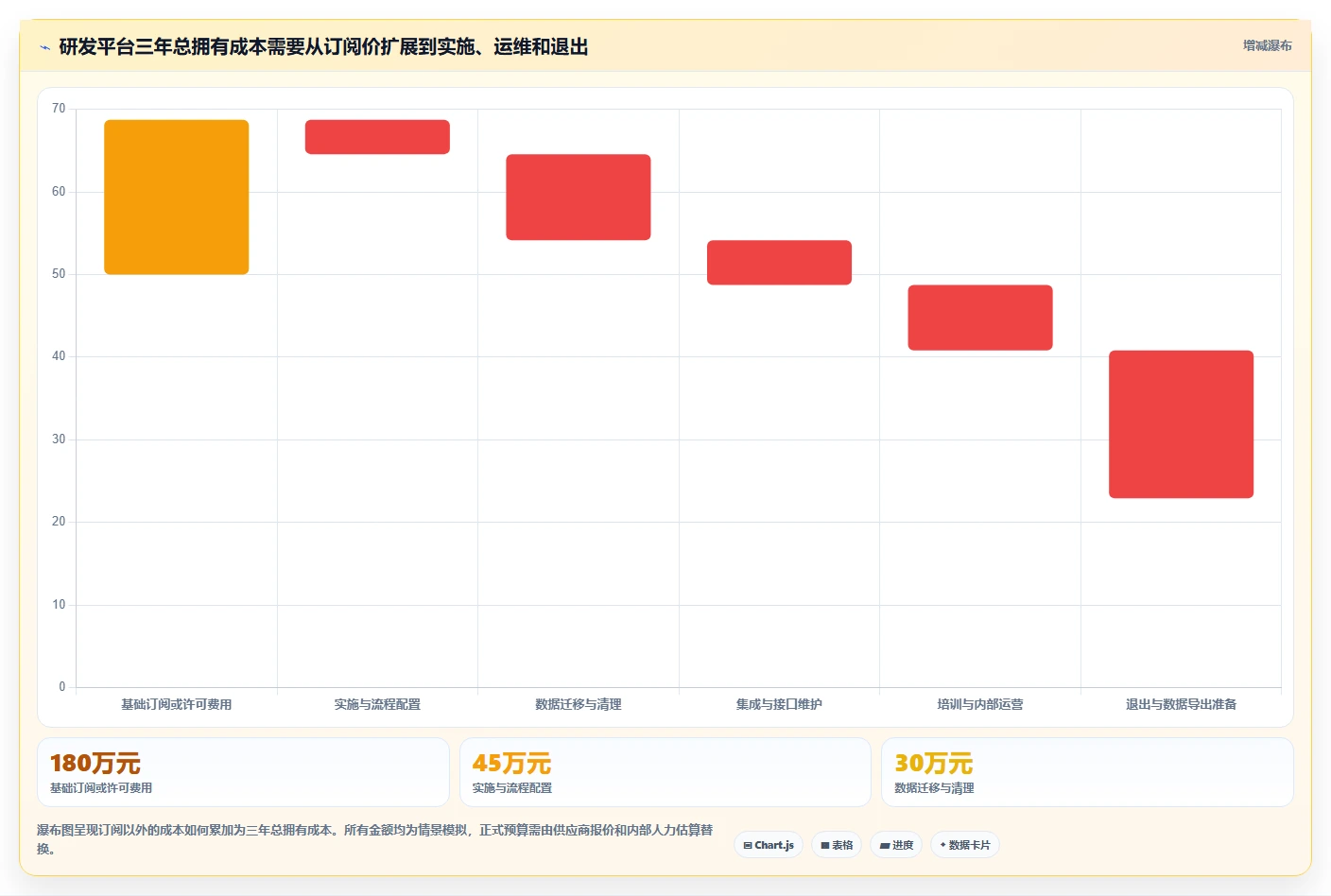This screenshot has height=896, width=1331.
Task: Click the 数据卡片 tag chip
Action: click(965, 845)
